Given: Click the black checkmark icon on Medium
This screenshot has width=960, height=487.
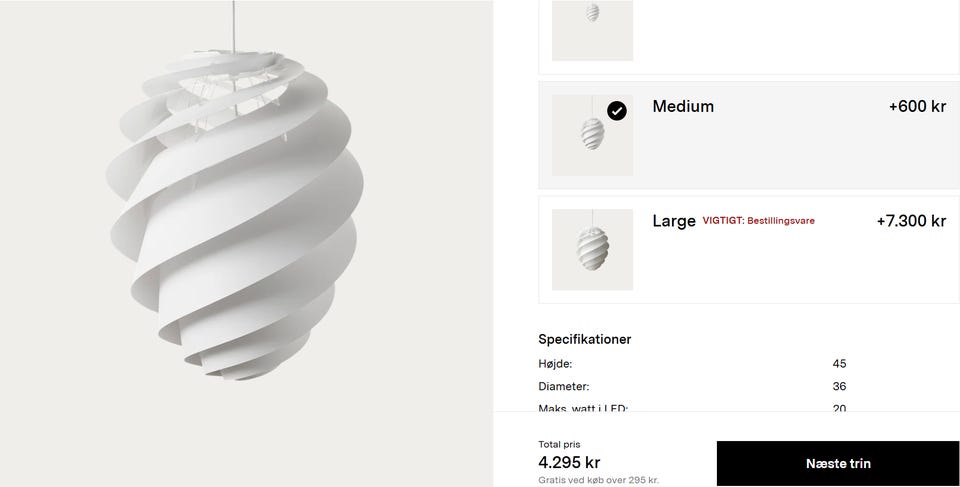Looking at the screenshot, I should (x=617, y=111).
